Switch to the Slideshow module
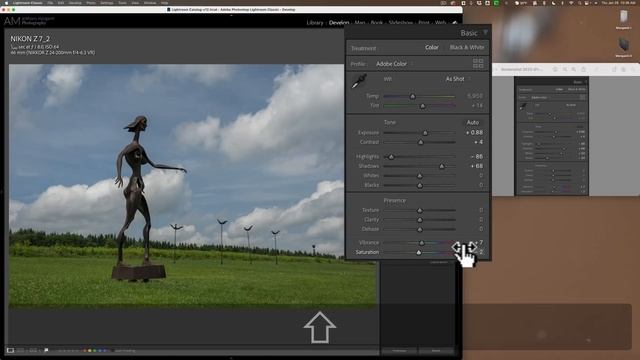 (400, 23)
